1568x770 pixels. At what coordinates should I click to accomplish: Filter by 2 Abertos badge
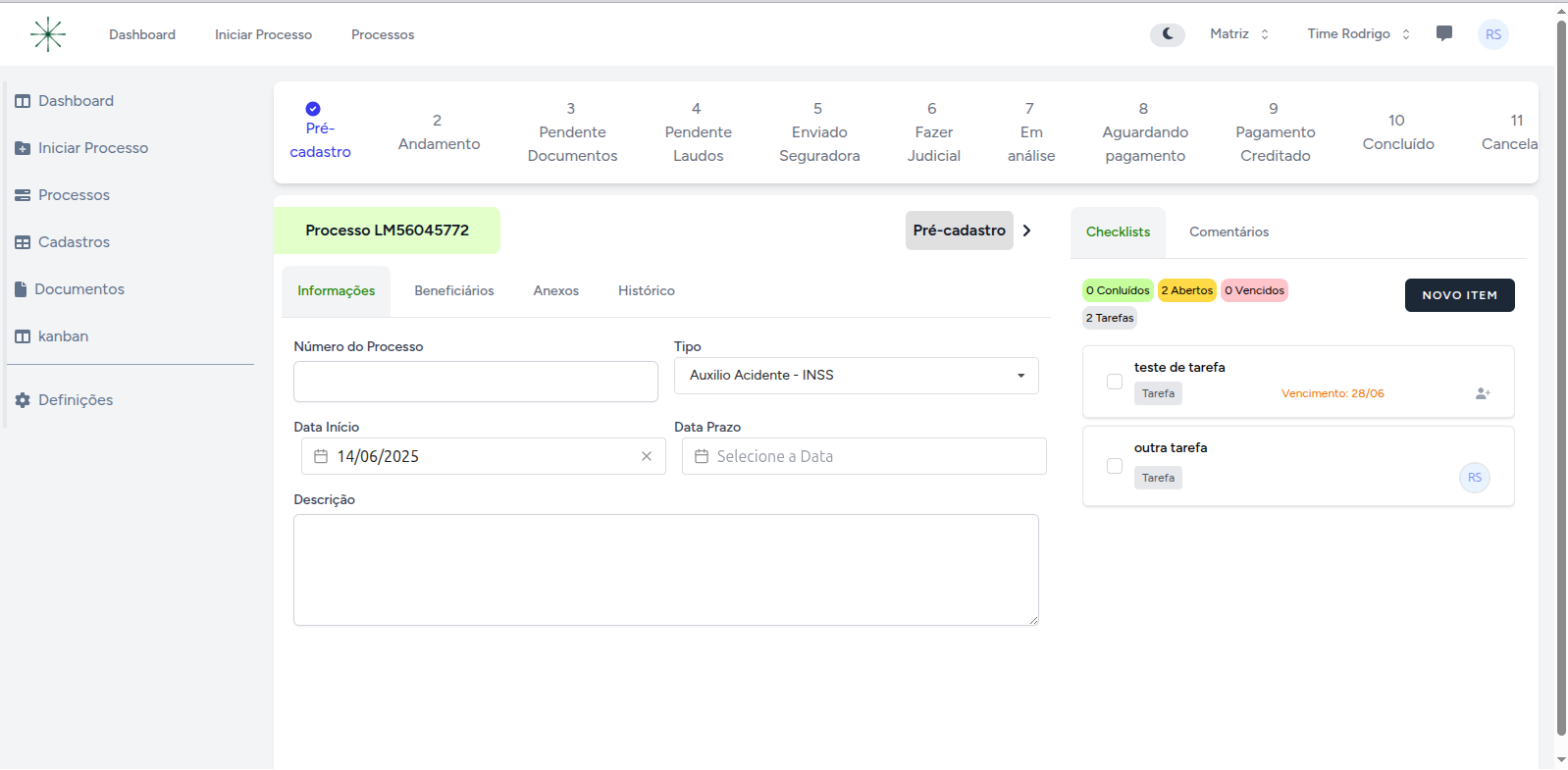1187,290
